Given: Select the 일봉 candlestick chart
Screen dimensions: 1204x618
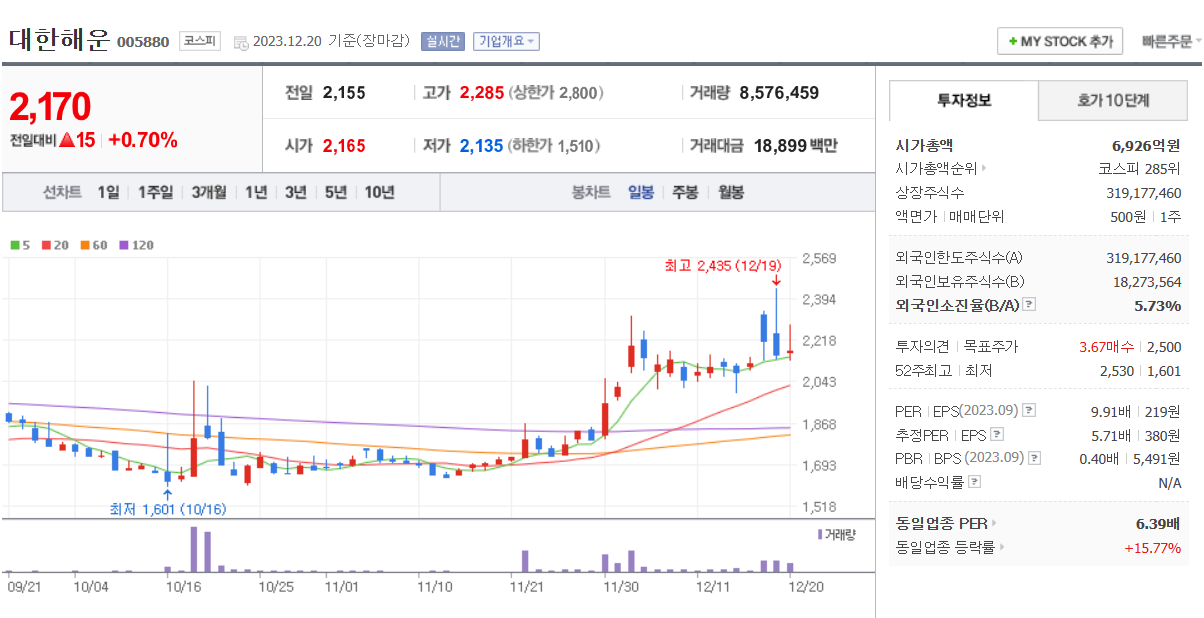Looking at the screenshot, I should tap(641, 192).
